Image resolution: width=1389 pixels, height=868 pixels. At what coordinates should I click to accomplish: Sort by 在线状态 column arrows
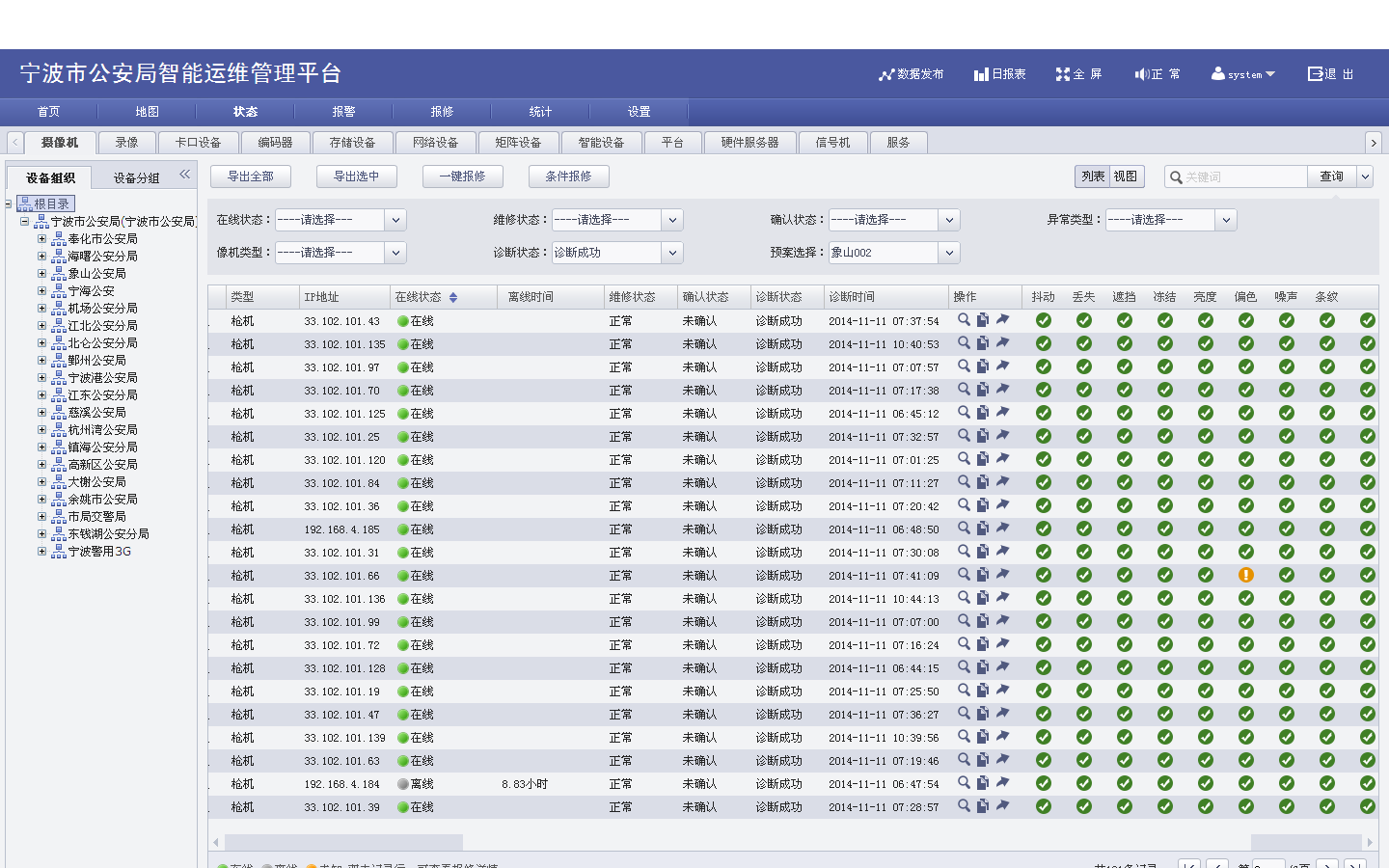pos(453,297)
